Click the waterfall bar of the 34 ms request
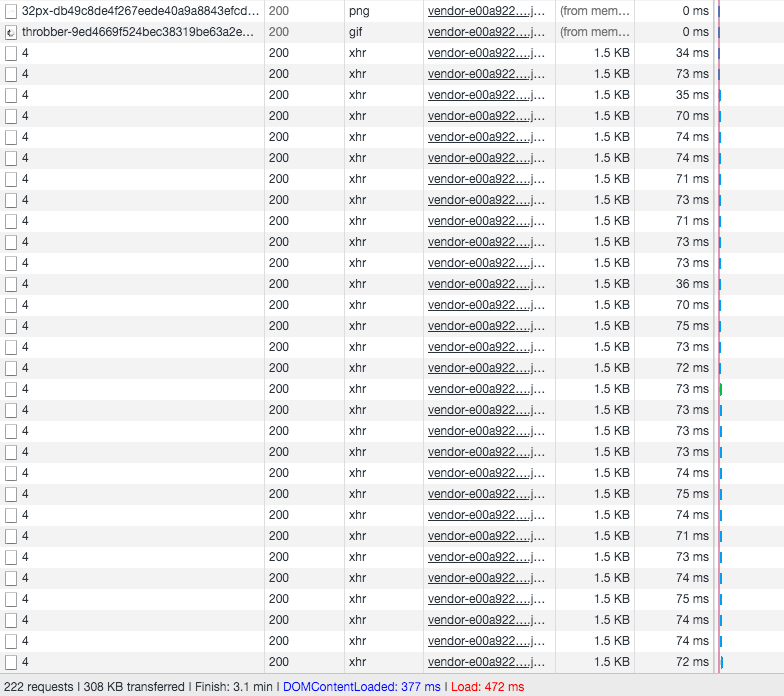784x696 pixels. tap(719, 53)
